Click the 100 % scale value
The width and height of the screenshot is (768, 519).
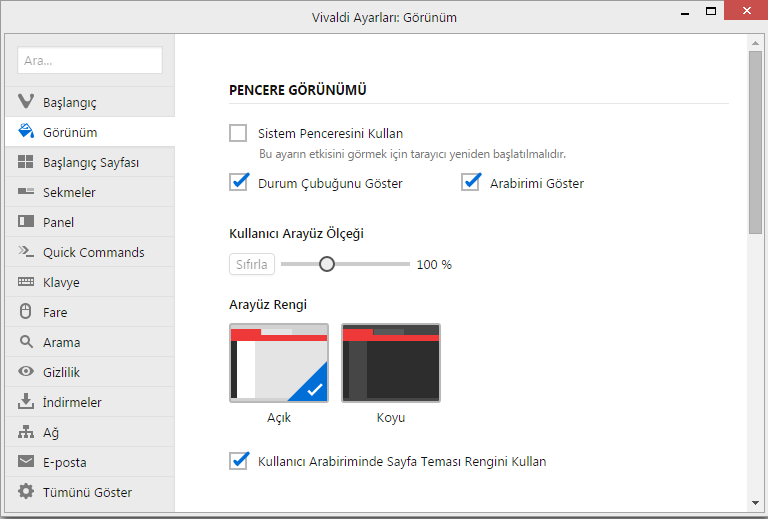pos(434,264)
